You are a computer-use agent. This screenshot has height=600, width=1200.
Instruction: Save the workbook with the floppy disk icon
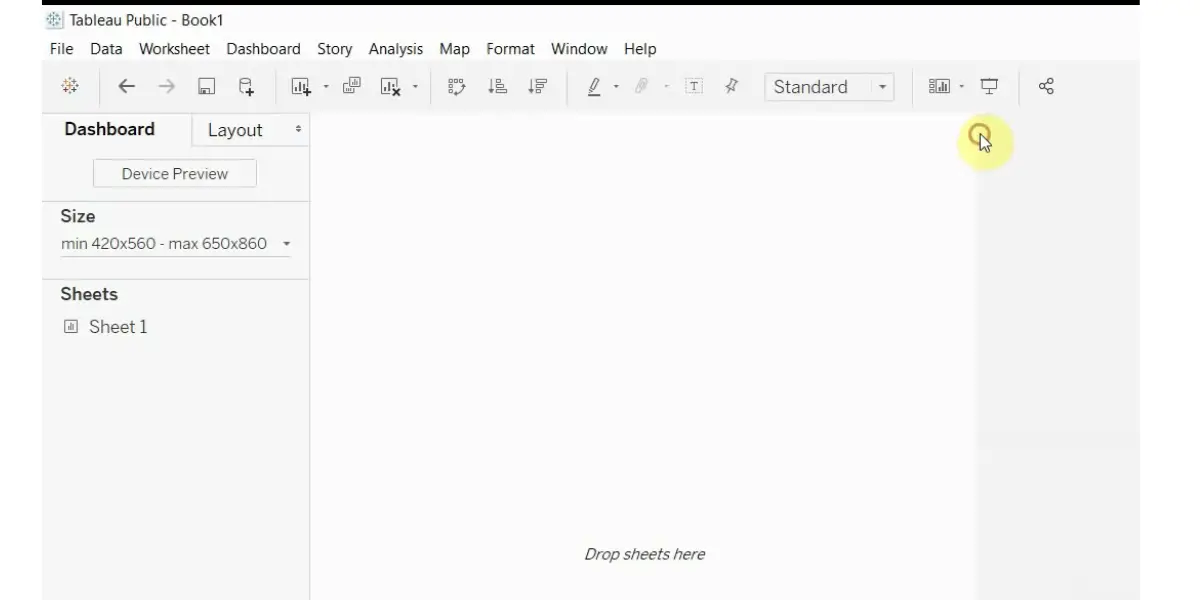[x=206, y=87]
